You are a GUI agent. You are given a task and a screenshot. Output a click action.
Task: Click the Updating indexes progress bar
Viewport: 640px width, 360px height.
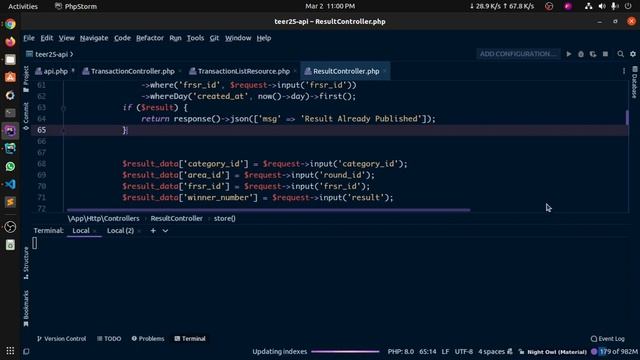pyautogui.click(x=345, y=351)
